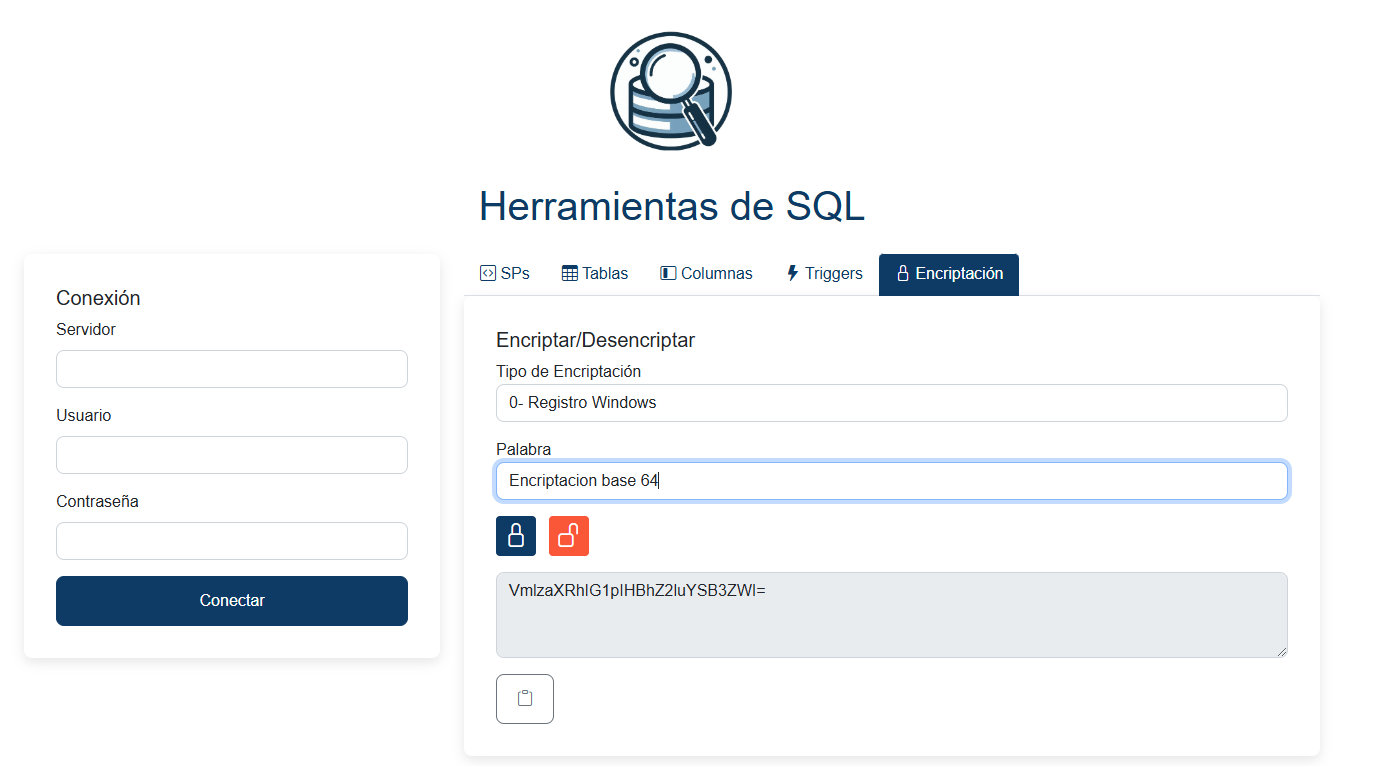Viewport: 1376px width, 766px height.
Task: Click the orange unlock decrypt icon
Action: pos(568,535)
